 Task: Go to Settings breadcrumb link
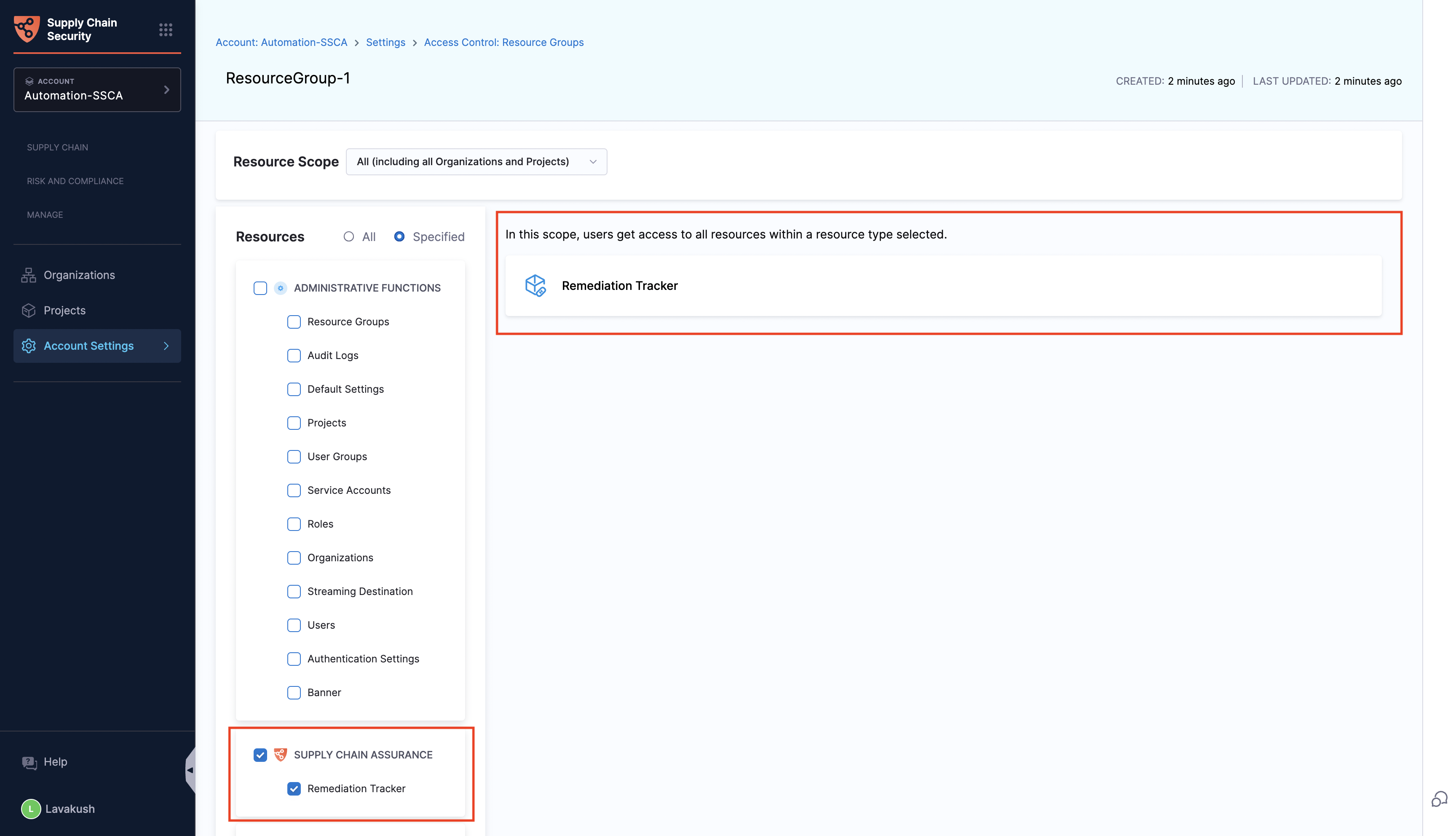pyautogui.click(x=385, y=43)
